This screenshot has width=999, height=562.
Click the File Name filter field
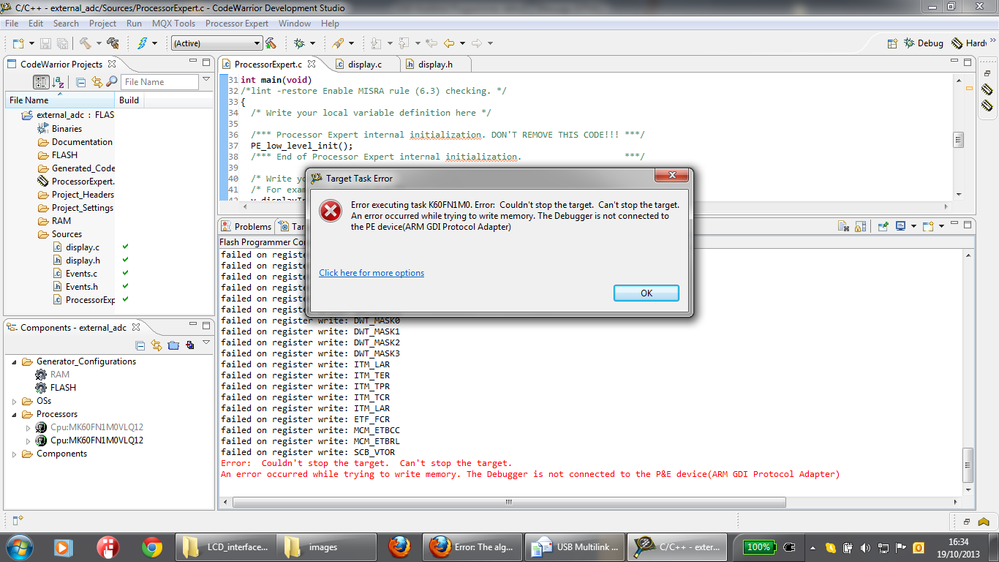tap(159, 82)
